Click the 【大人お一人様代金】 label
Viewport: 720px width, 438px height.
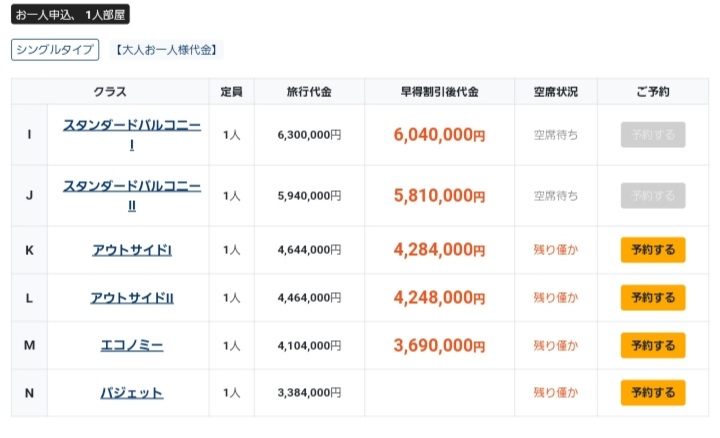[x=167, y=50]
